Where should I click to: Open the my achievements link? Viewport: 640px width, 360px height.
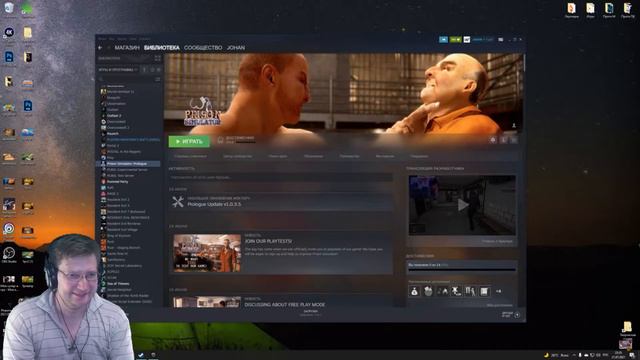coord(499,305)
